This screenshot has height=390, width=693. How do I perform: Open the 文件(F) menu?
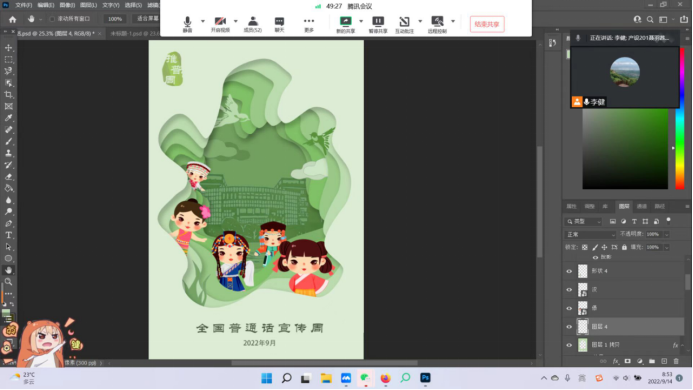[23, 5]
